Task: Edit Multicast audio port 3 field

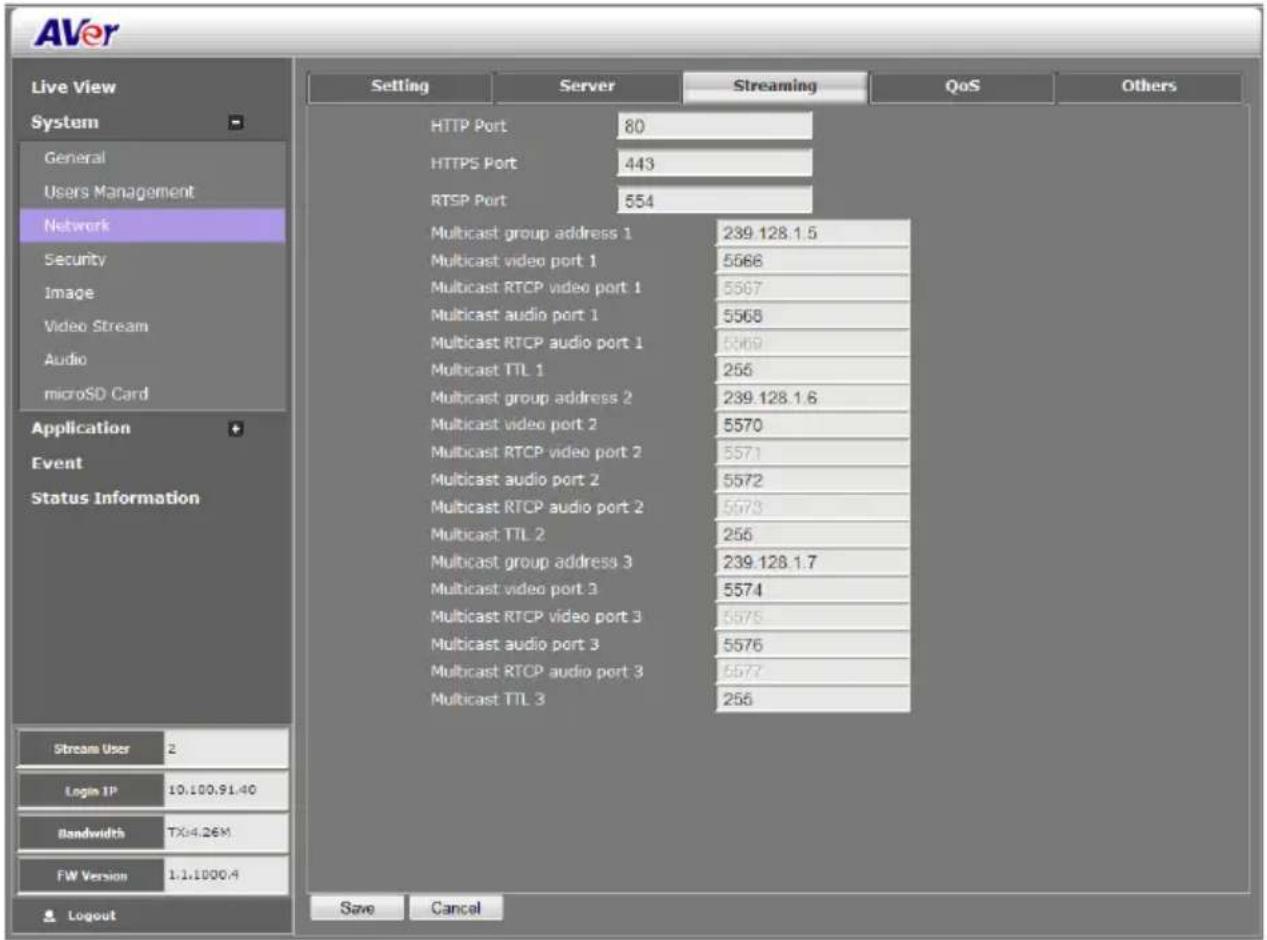Action: [x=813, y=645]
